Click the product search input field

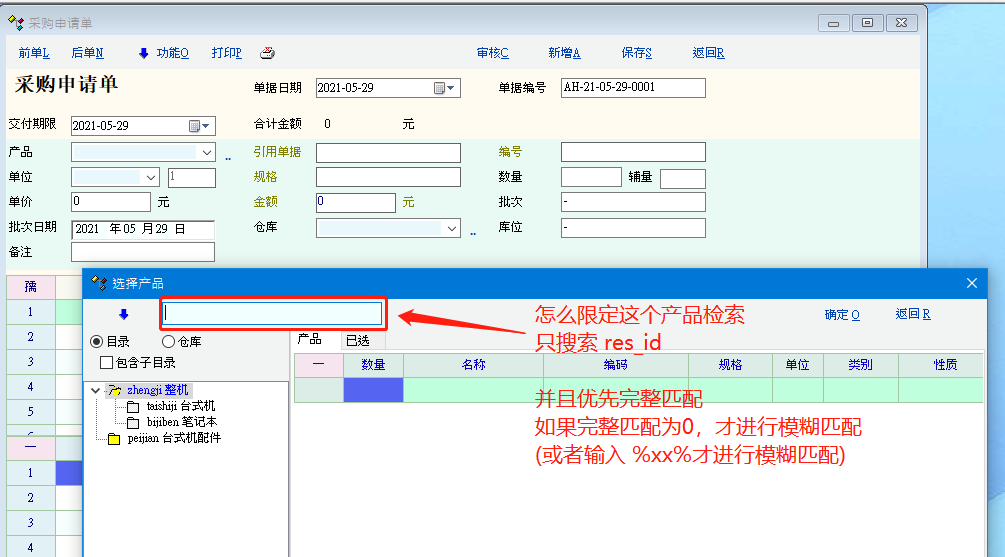click(x=272, y=314)
